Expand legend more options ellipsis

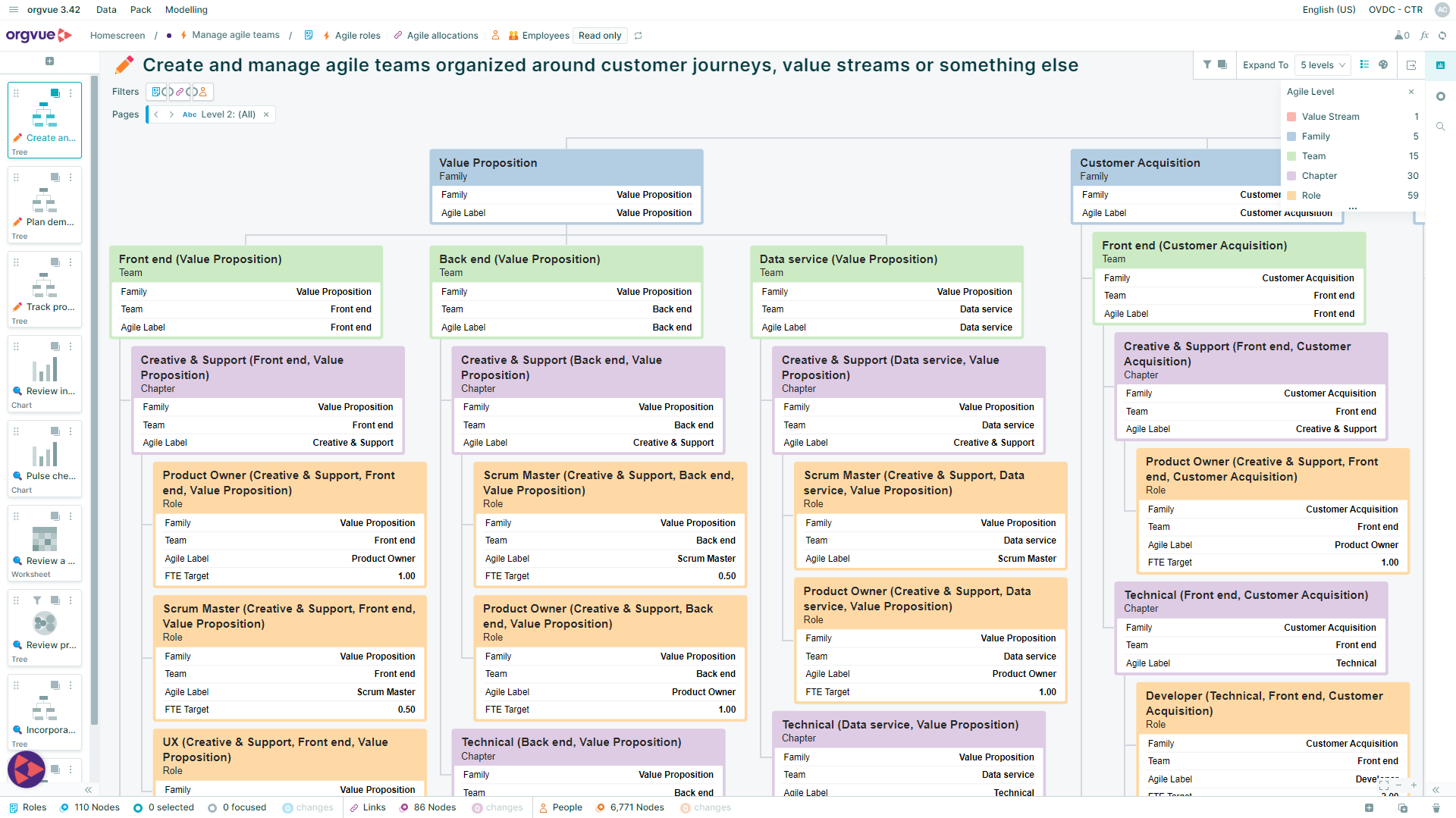coord(1353,208)
